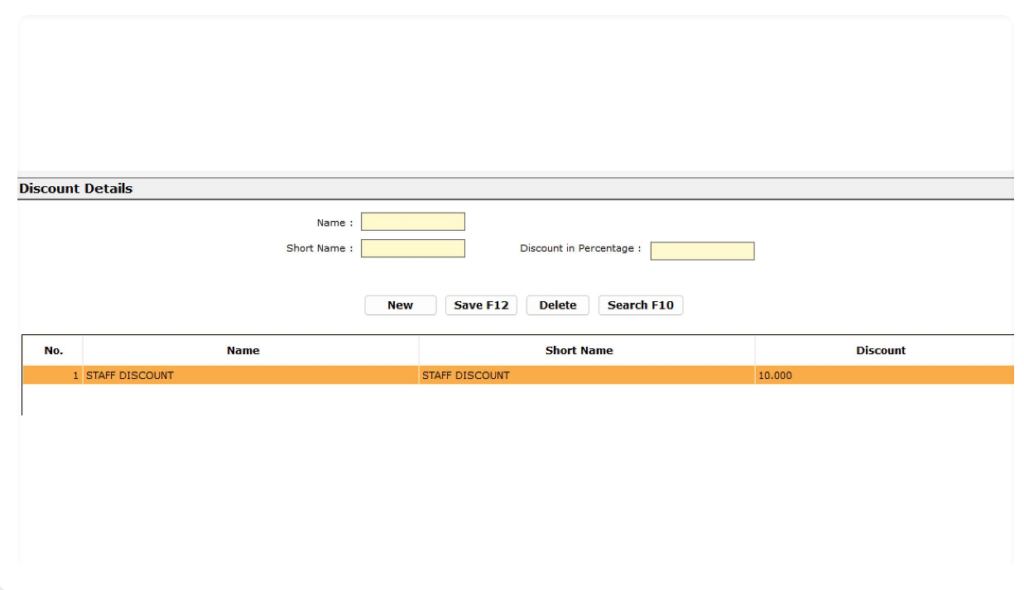Click Save F12 button
Image resolution: width=1024 pixels, height=590 pixels.
481,305
